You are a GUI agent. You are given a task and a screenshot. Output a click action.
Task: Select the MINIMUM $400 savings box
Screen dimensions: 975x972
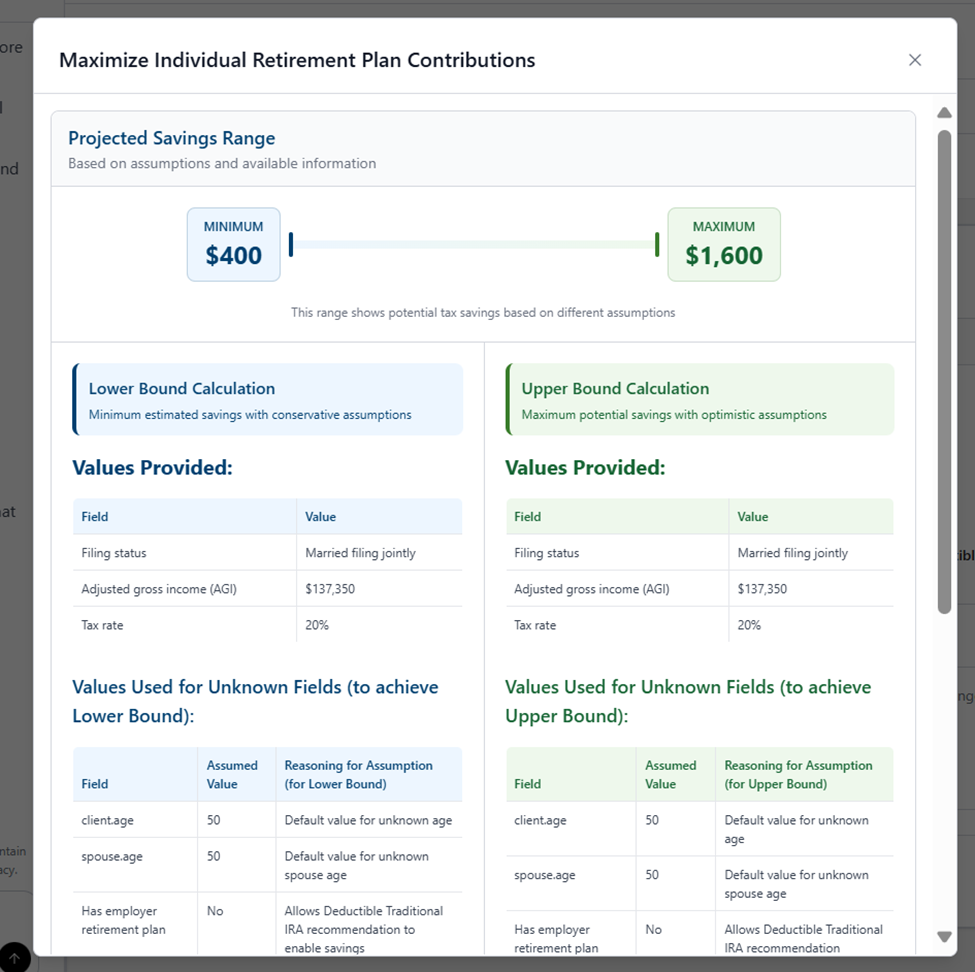click(x=234, y=244)
